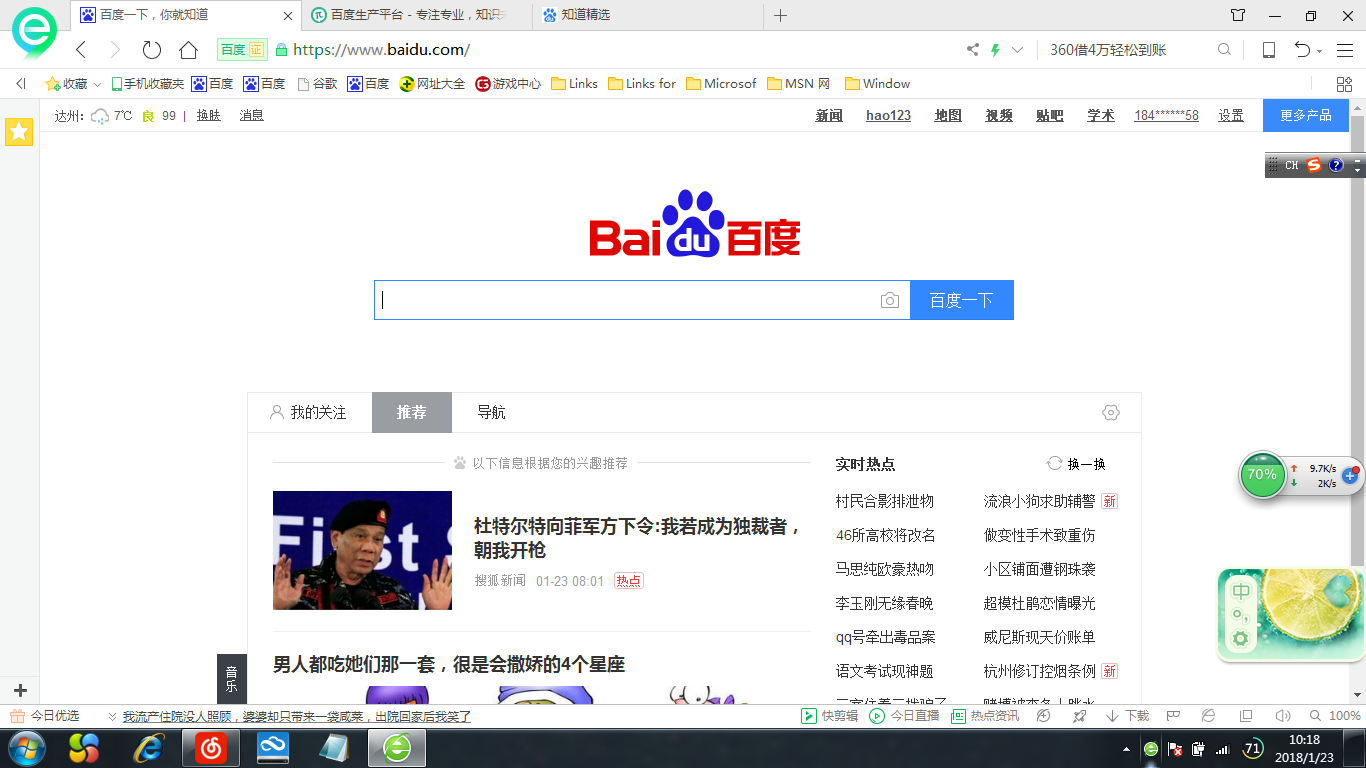
Task: Click the undo closed-tab arrow icon
Action: pyautogui.click(x=1302, y=50)
